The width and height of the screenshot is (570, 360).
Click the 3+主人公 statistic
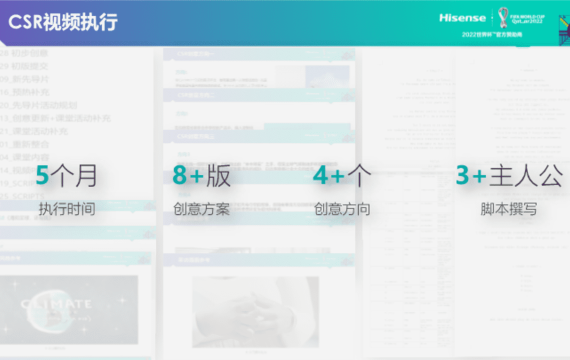coord(509,176)
